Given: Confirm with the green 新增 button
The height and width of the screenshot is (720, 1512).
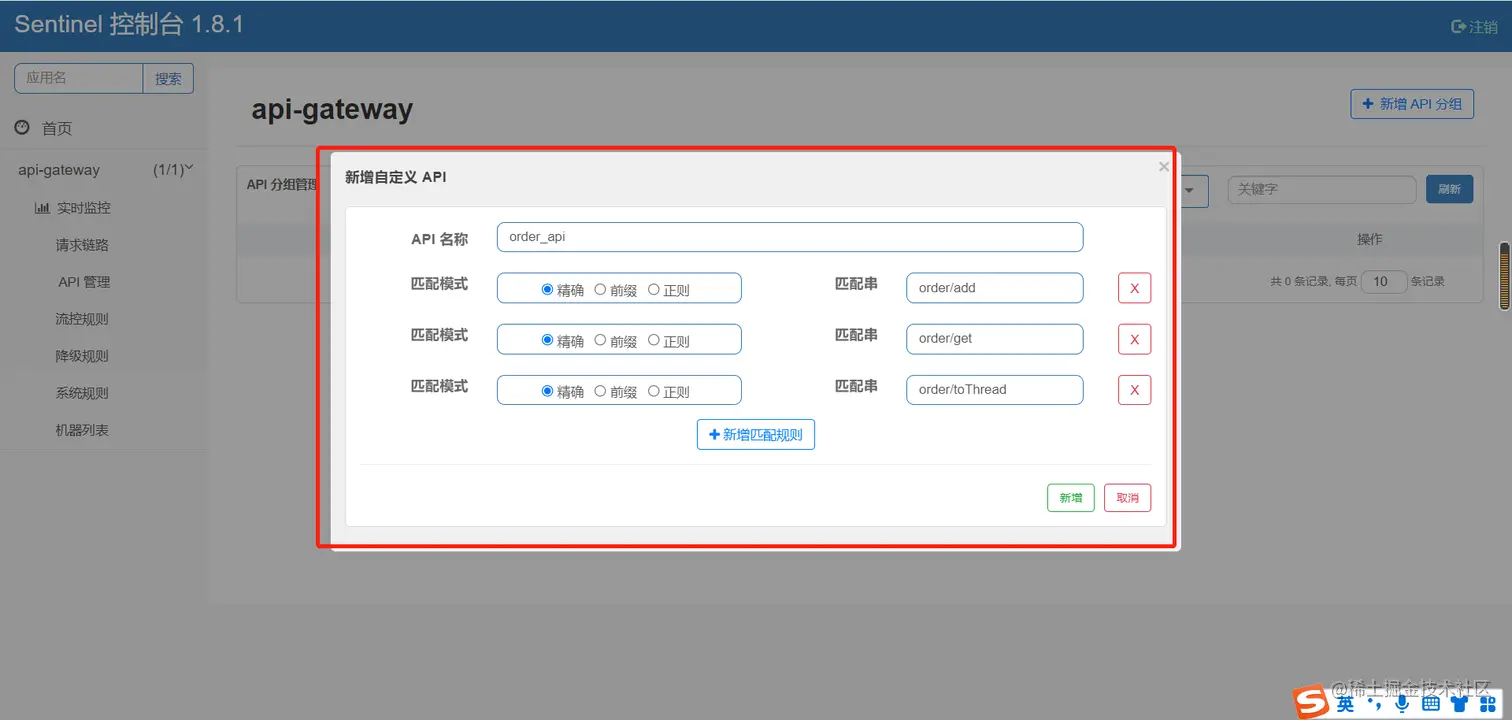Looking at the screenshot, I should tap(1071, 498).
